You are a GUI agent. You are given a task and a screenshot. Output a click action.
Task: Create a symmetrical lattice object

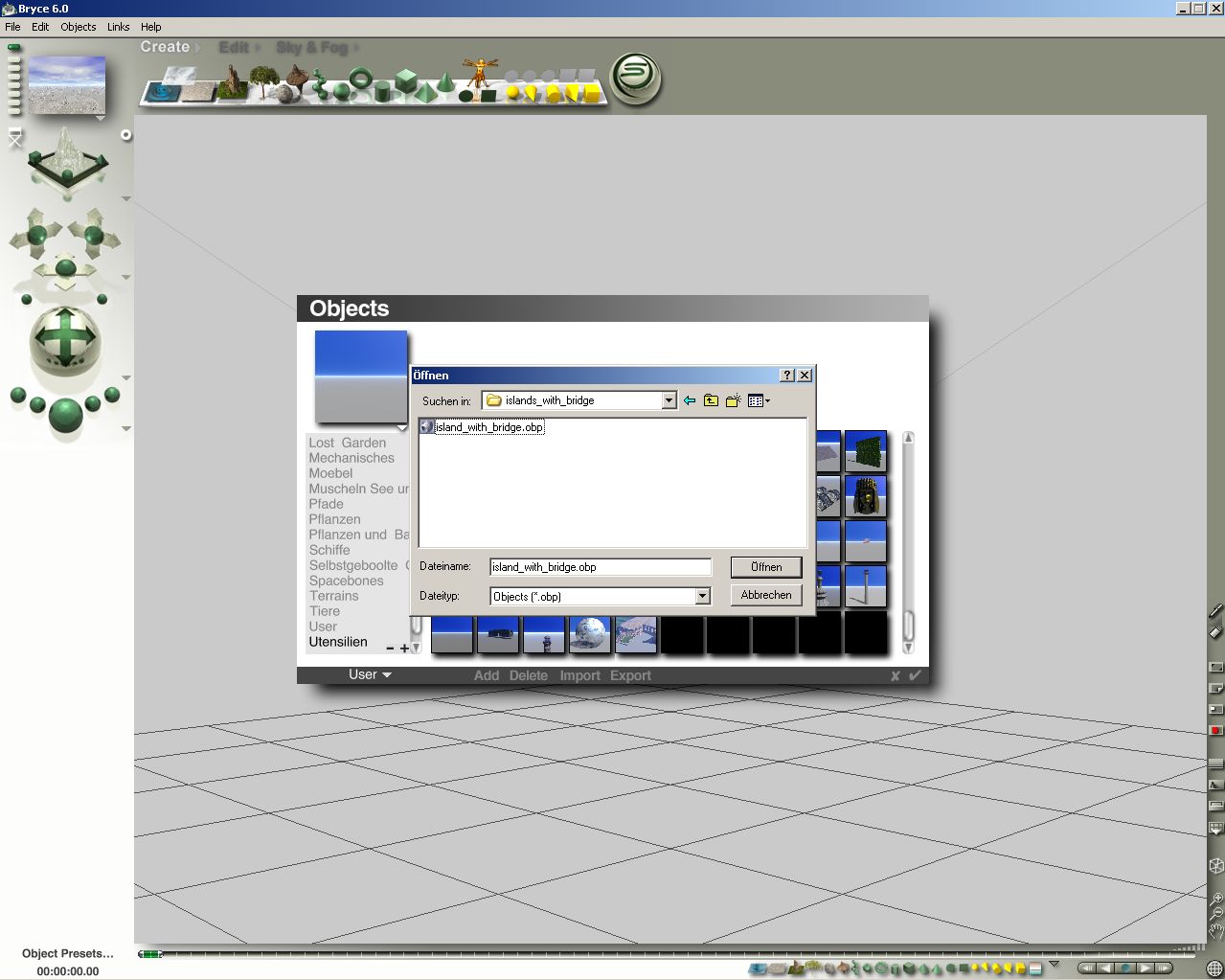298,80
